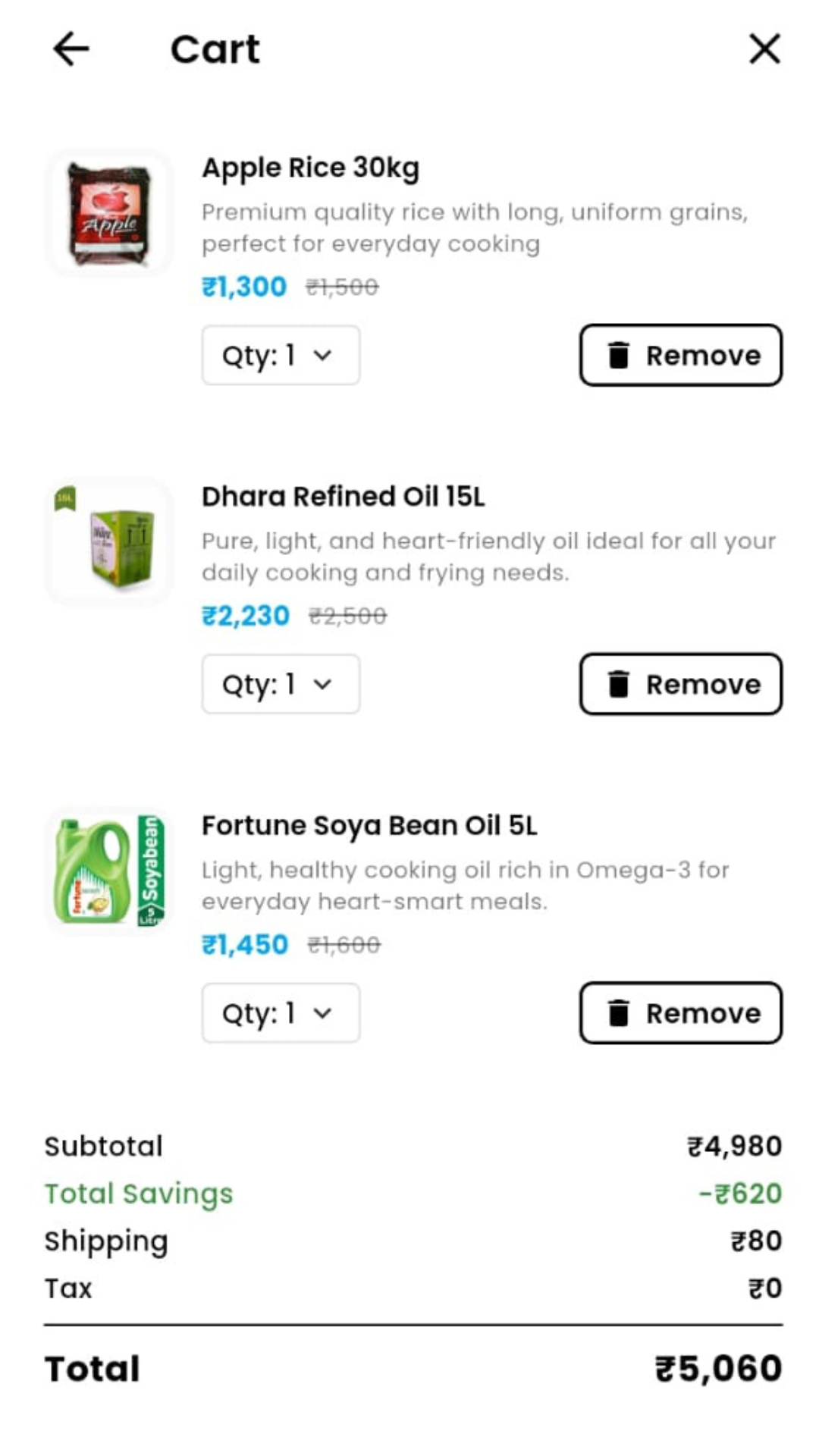Click trash icon for Apple Rice 30kg
Viewport: 819px width, 1456px height.
pyautogui.click(x=619, y=355)
